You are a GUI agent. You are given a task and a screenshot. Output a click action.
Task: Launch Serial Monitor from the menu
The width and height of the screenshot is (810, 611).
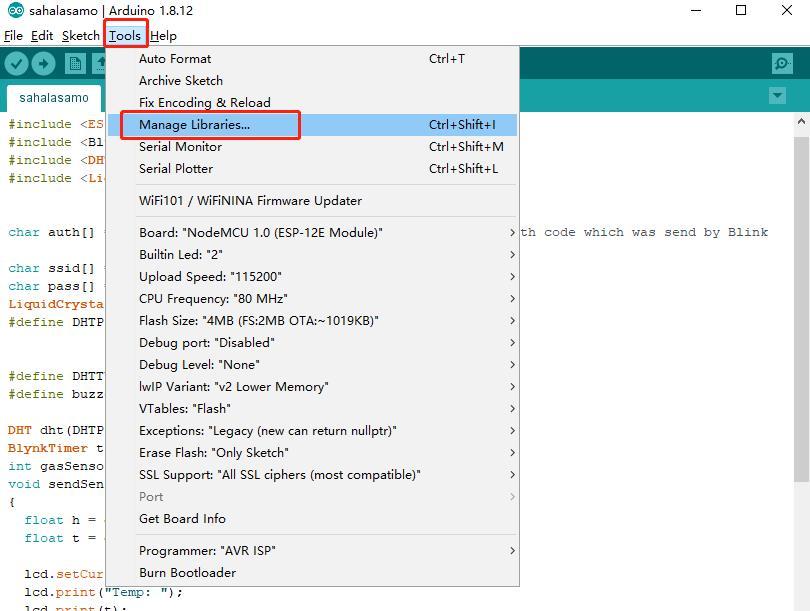tap(312, 147)
